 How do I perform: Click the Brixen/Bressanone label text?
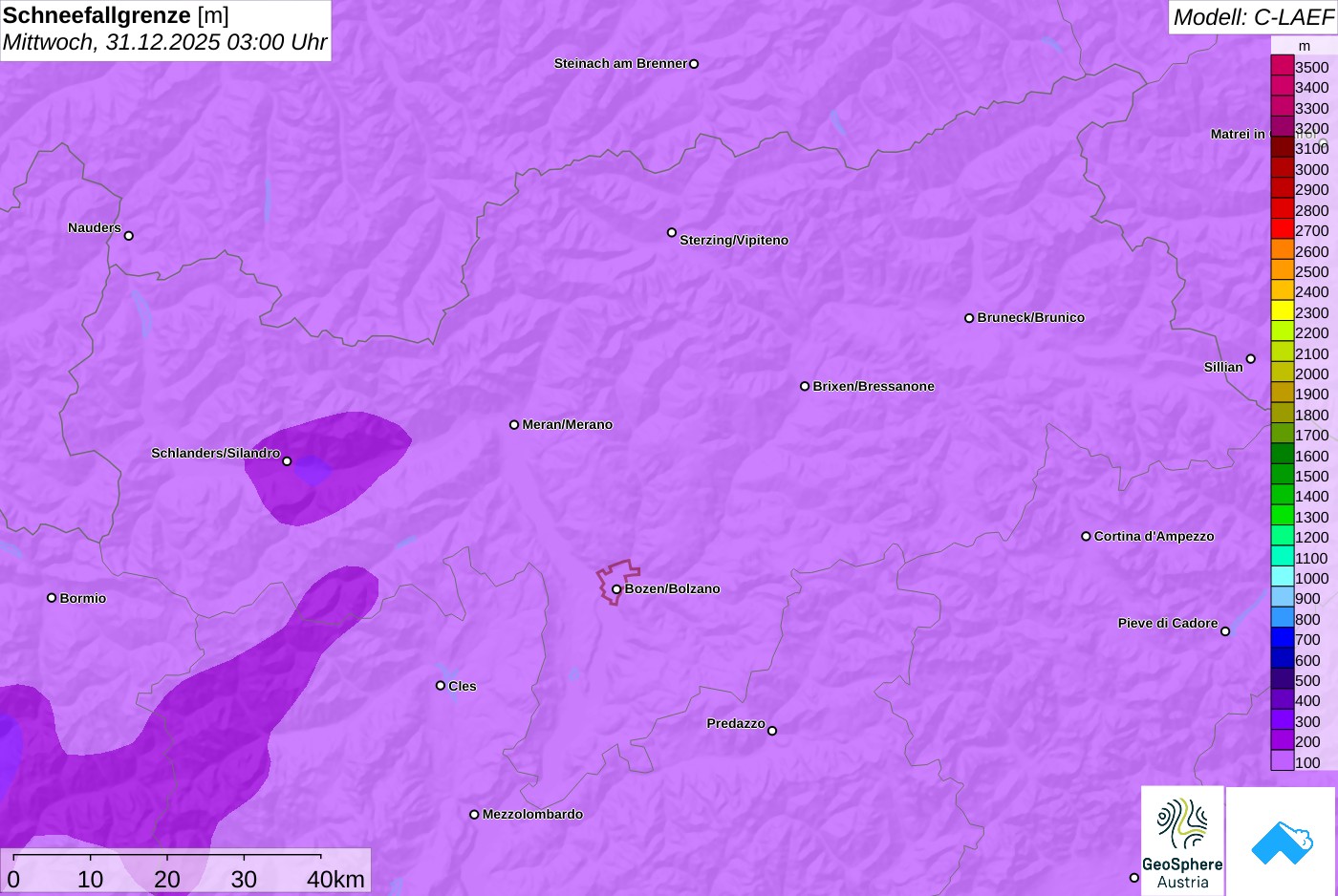(x=874, y=387)
